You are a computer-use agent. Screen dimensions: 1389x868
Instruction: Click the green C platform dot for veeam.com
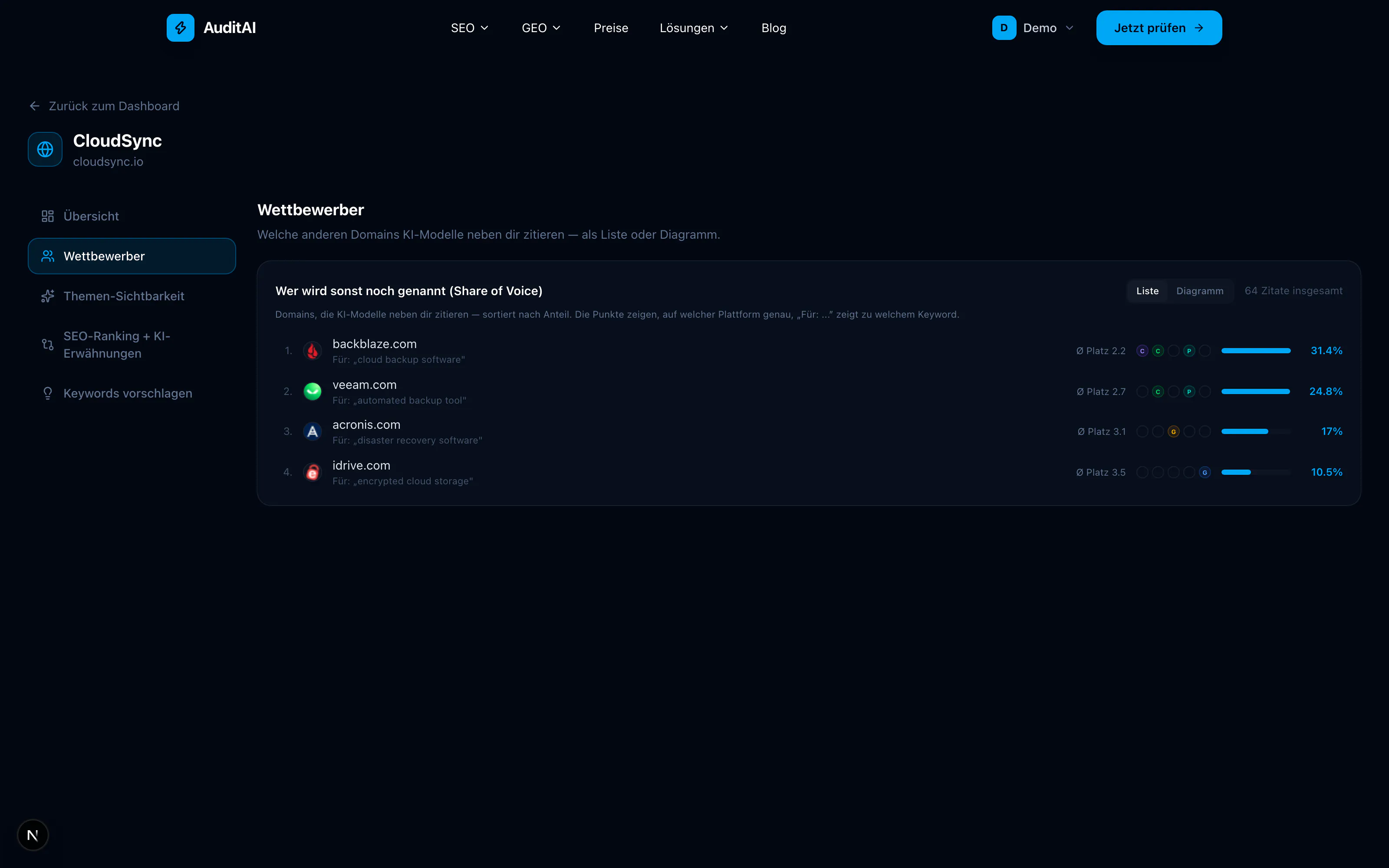pyautogui.click(x=1158, y=391)
